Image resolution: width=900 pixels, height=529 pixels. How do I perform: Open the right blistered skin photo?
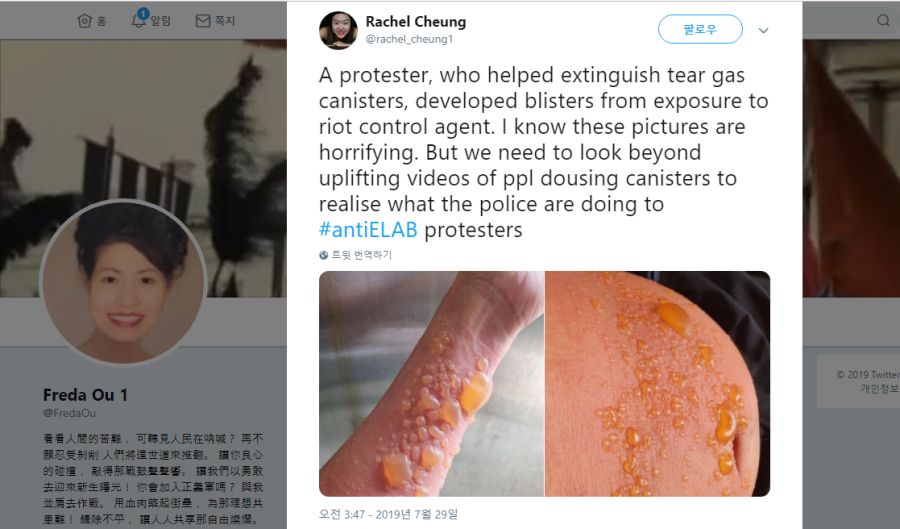coord(658,384)
